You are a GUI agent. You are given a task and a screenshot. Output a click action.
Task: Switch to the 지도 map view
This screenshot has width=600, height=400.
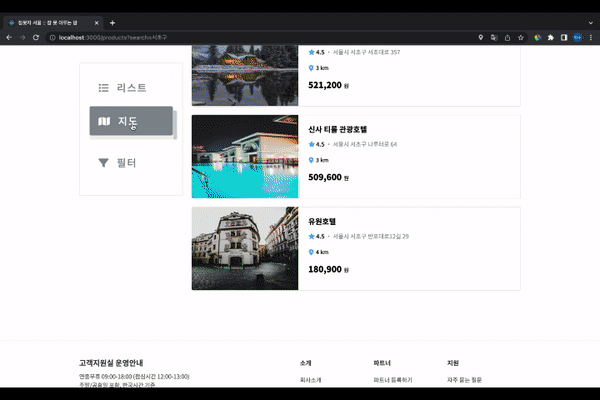(x=131, y=121)
